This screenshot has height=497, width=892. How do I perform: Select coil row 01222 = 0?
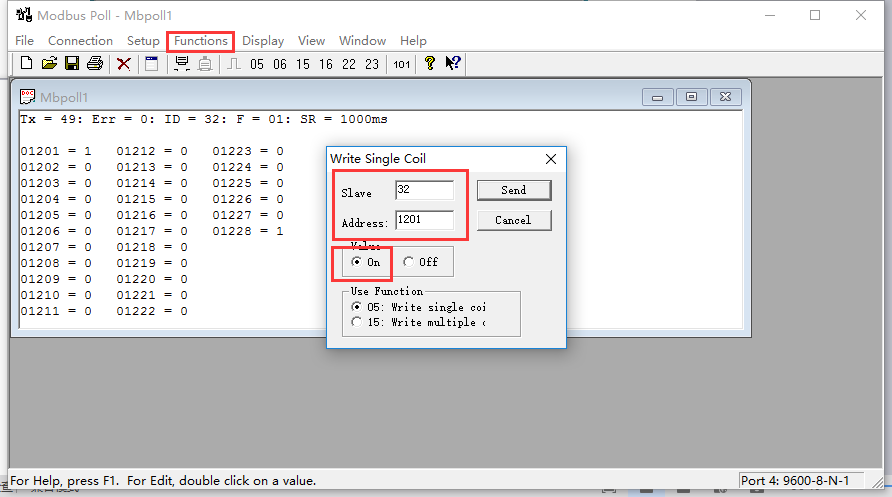pyautogui.click(x=152, y=311)
